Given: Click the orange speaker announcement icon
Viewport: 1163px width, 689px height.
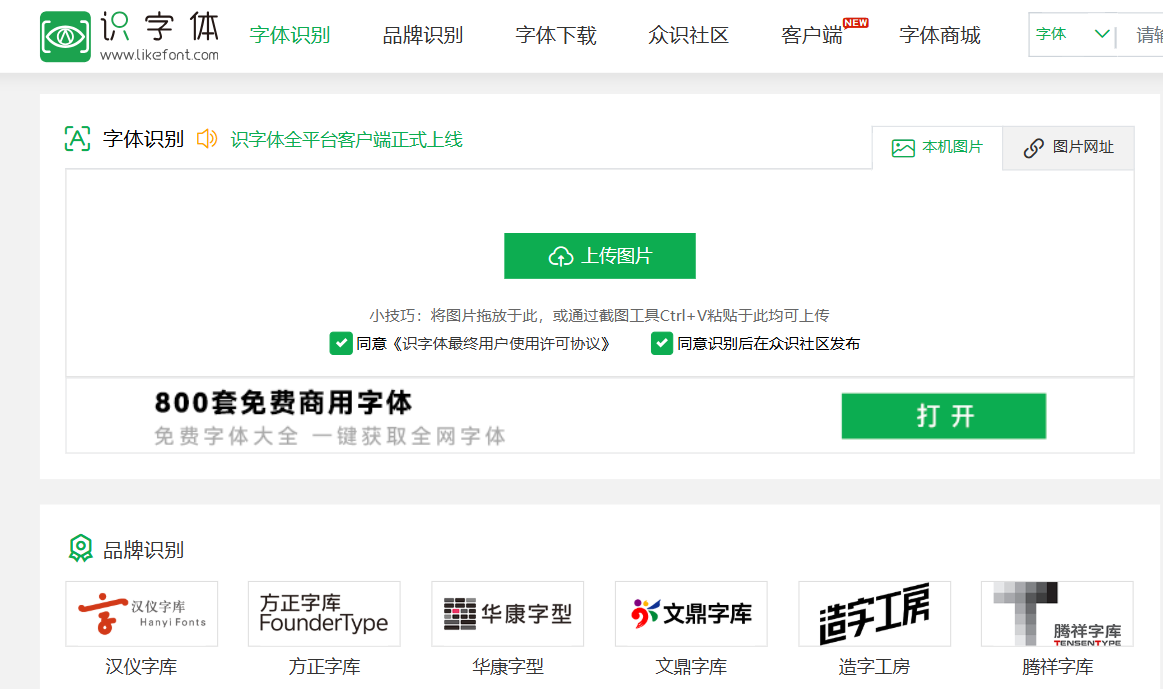Looking at the screenshot, I should tap(207, 139).
